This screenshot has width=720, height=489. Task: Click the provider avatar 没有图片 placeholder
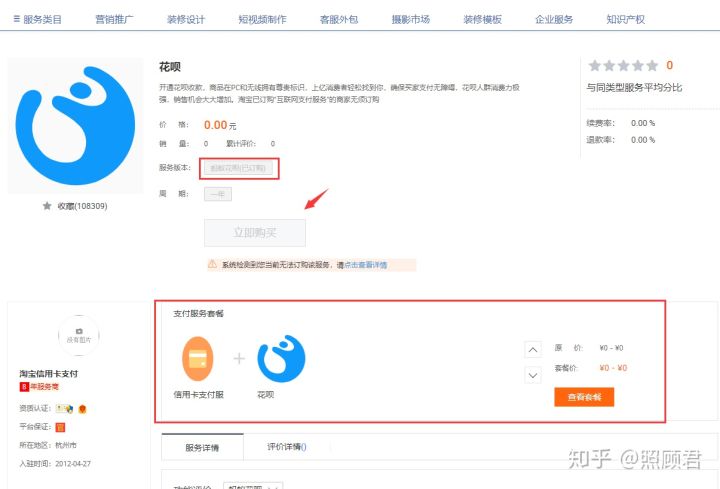(x=79, y=336)
